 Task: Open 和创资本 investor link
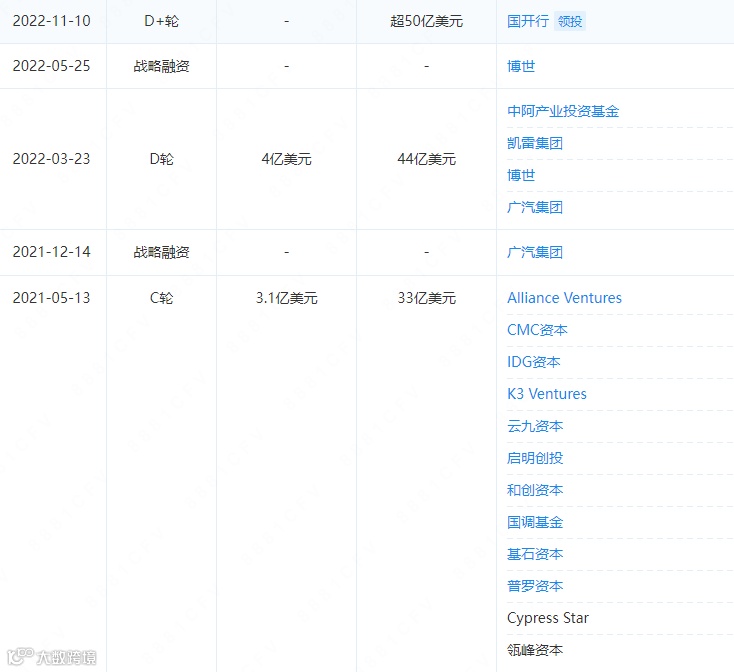point(535,490)
